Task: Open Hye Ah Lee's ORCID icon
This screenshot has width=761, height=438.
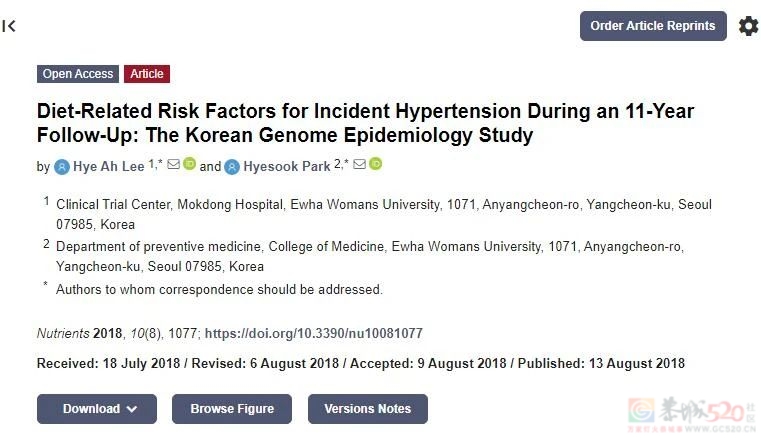Action: tap(189, 164)
